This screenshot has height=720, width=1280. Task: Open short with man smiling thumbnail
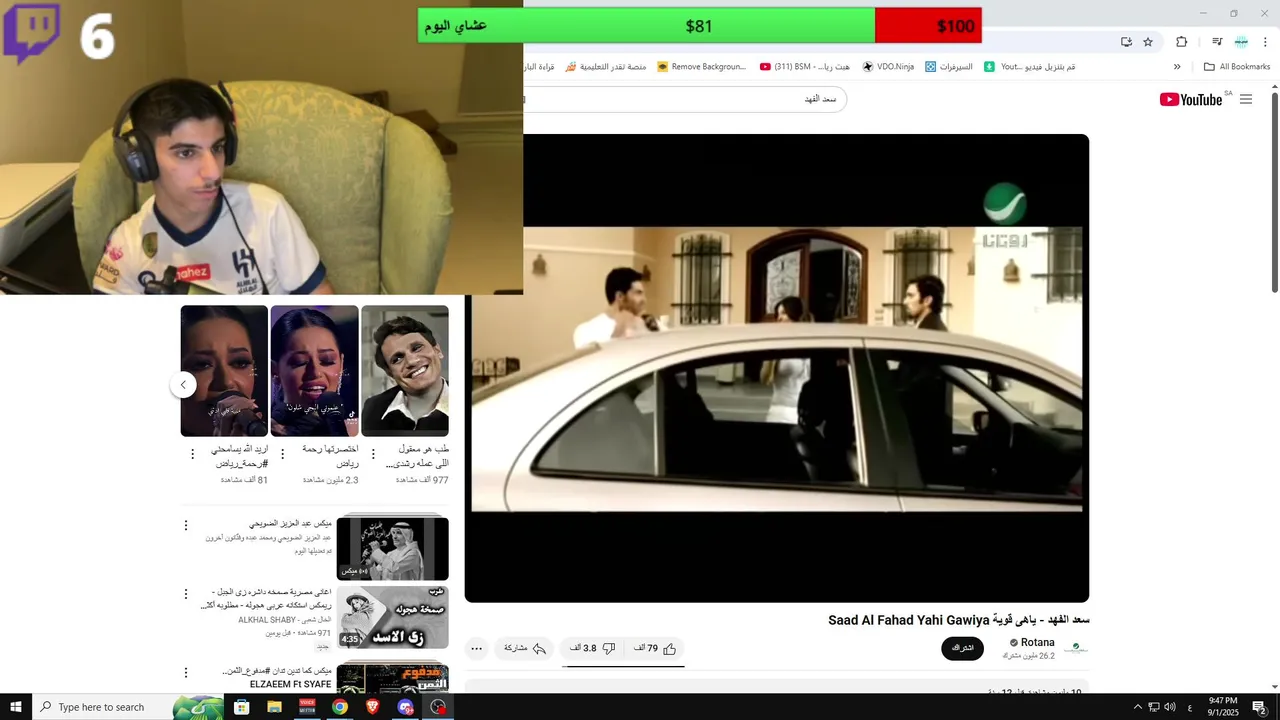pos(404,370)
